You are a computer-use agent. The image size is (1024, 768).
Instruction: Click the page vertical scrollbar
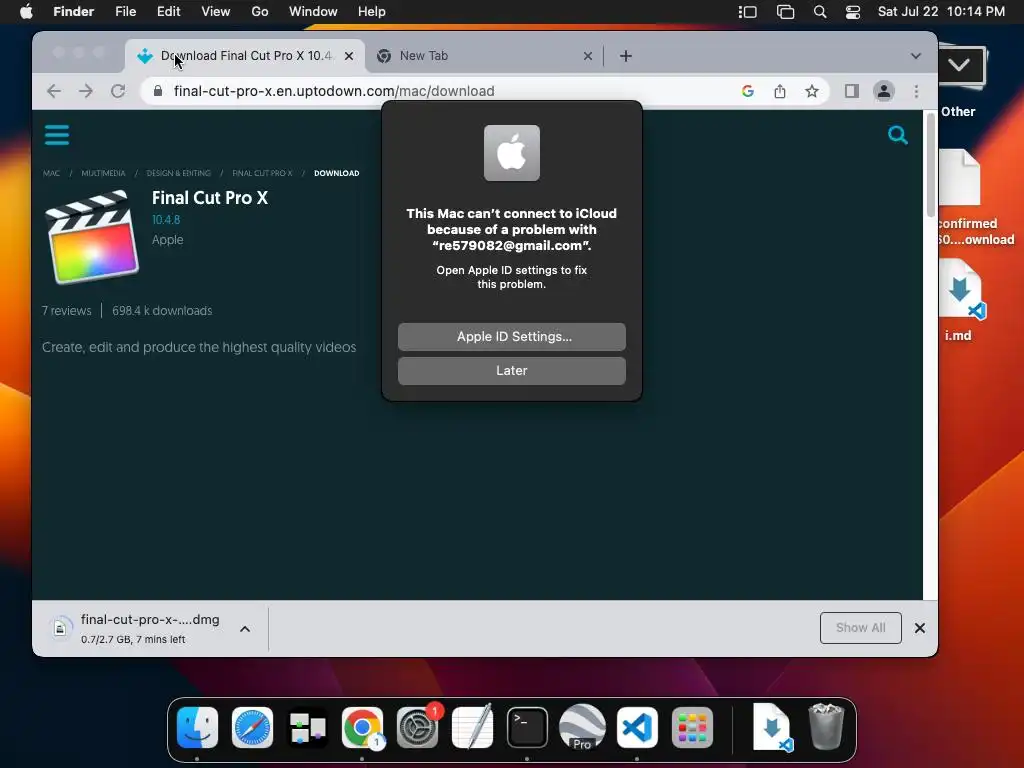tap(931, 165)
